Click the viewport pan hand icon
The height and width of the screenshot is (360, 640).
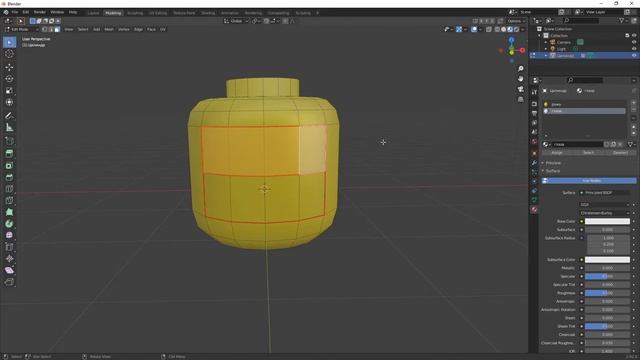(x=520, y=79)
